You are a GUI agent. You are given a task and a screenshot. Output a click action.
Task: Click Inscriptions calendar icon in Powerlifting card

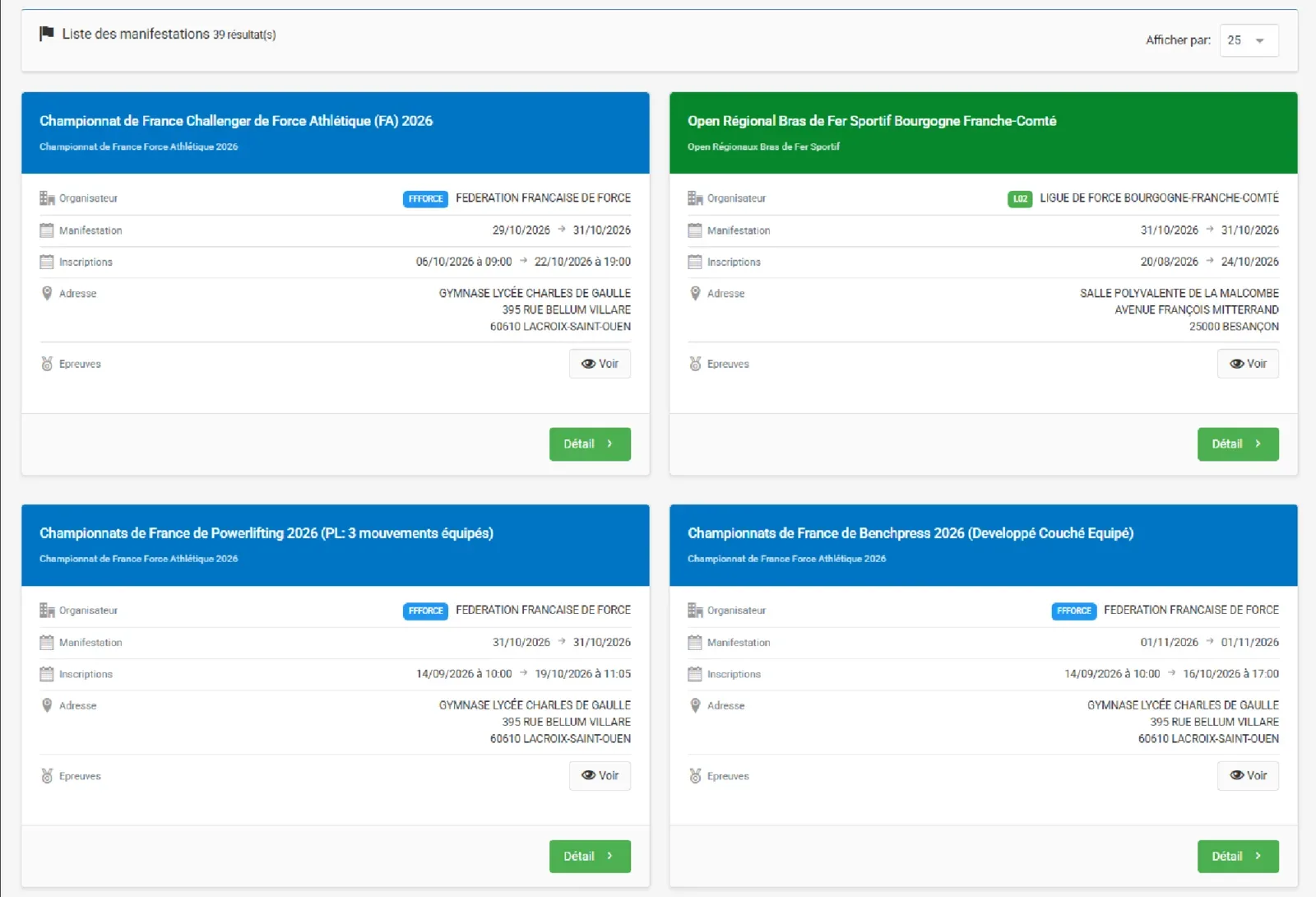(47, 674)
